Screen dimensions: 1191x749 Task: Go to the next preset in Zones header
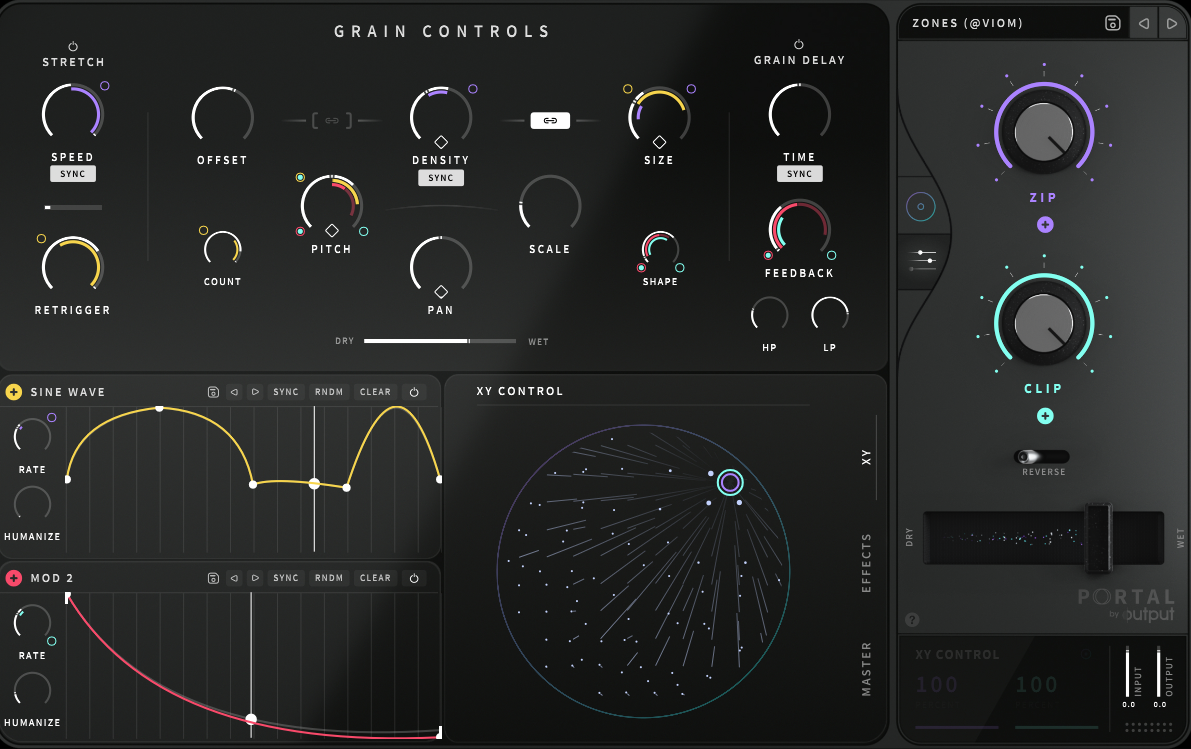1171,23
